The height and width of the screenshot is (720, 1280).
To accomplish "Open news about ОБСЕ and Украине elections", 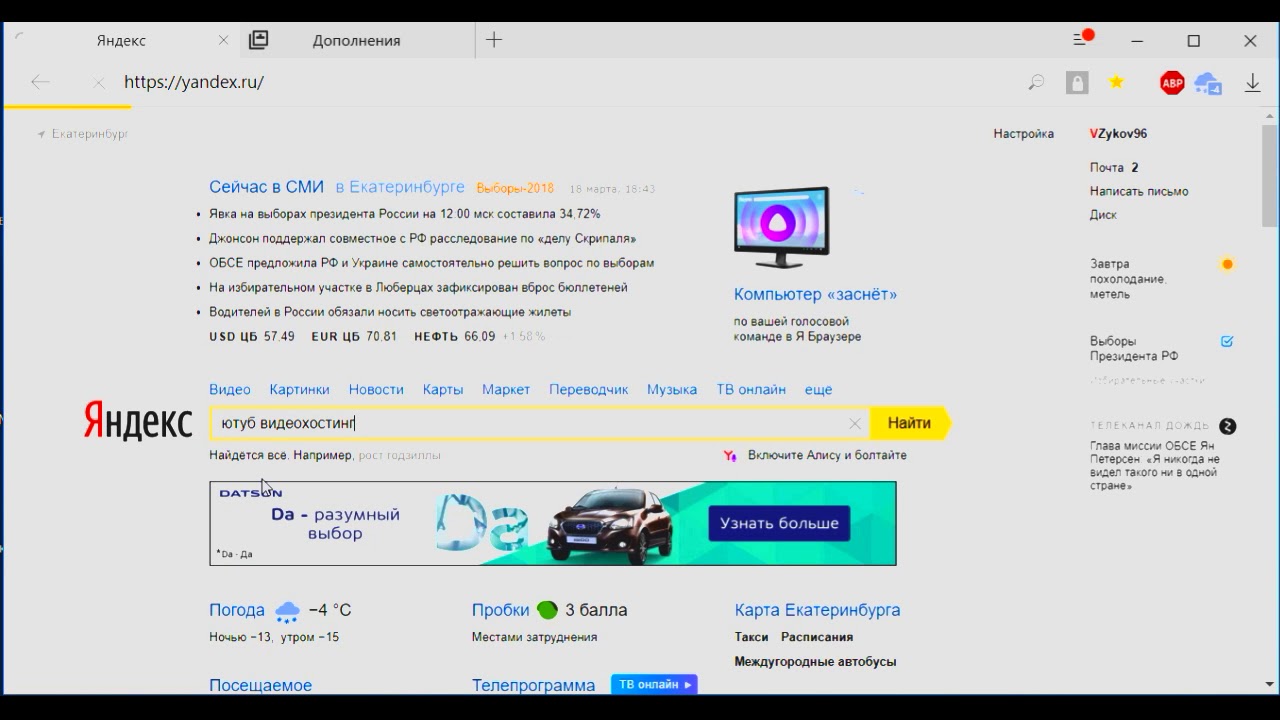I will pos(431,263).
